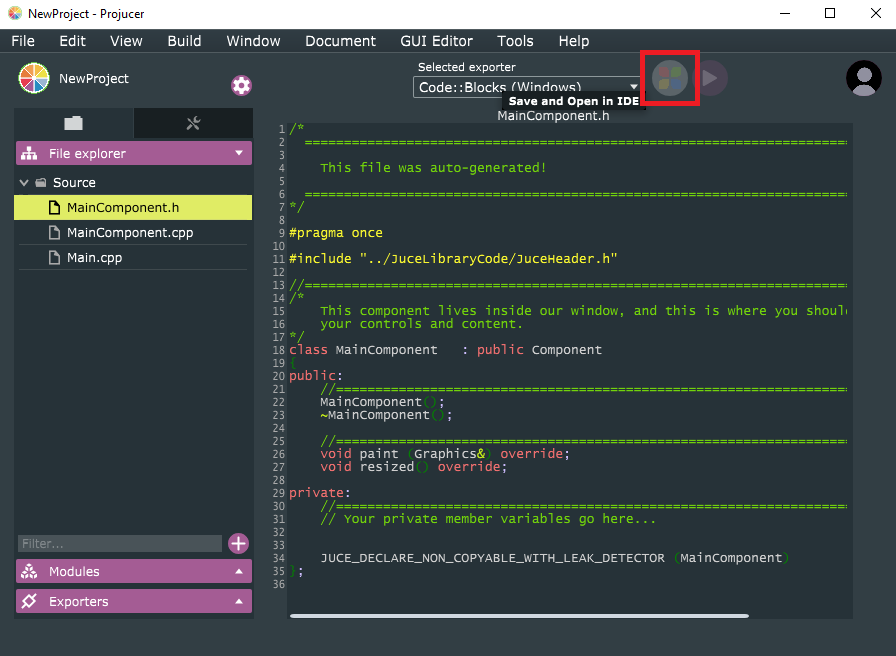Open the Window menu
This screenshot has height=656, width=896.
[253, 41]
